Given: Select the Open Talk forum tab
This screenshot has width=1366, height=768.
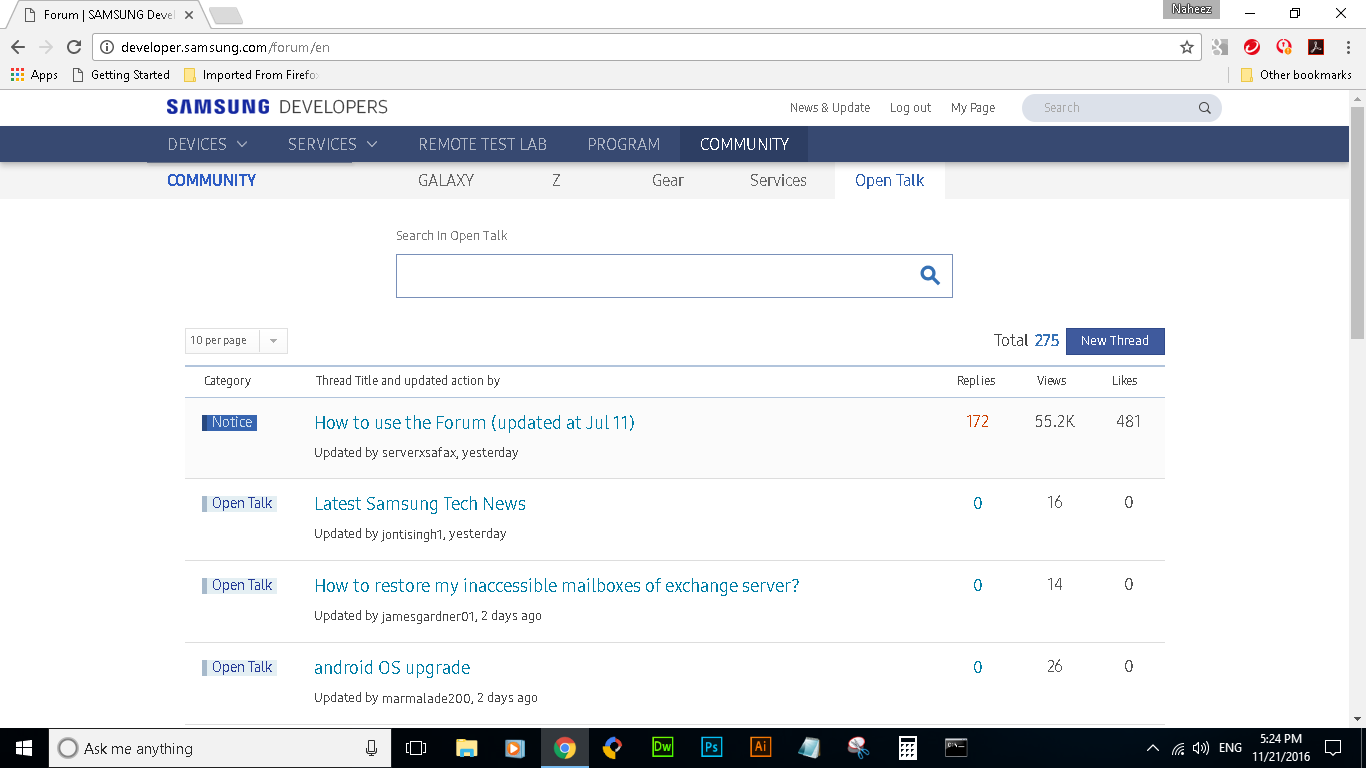Looking at the screenshot, I should [889, 180].
